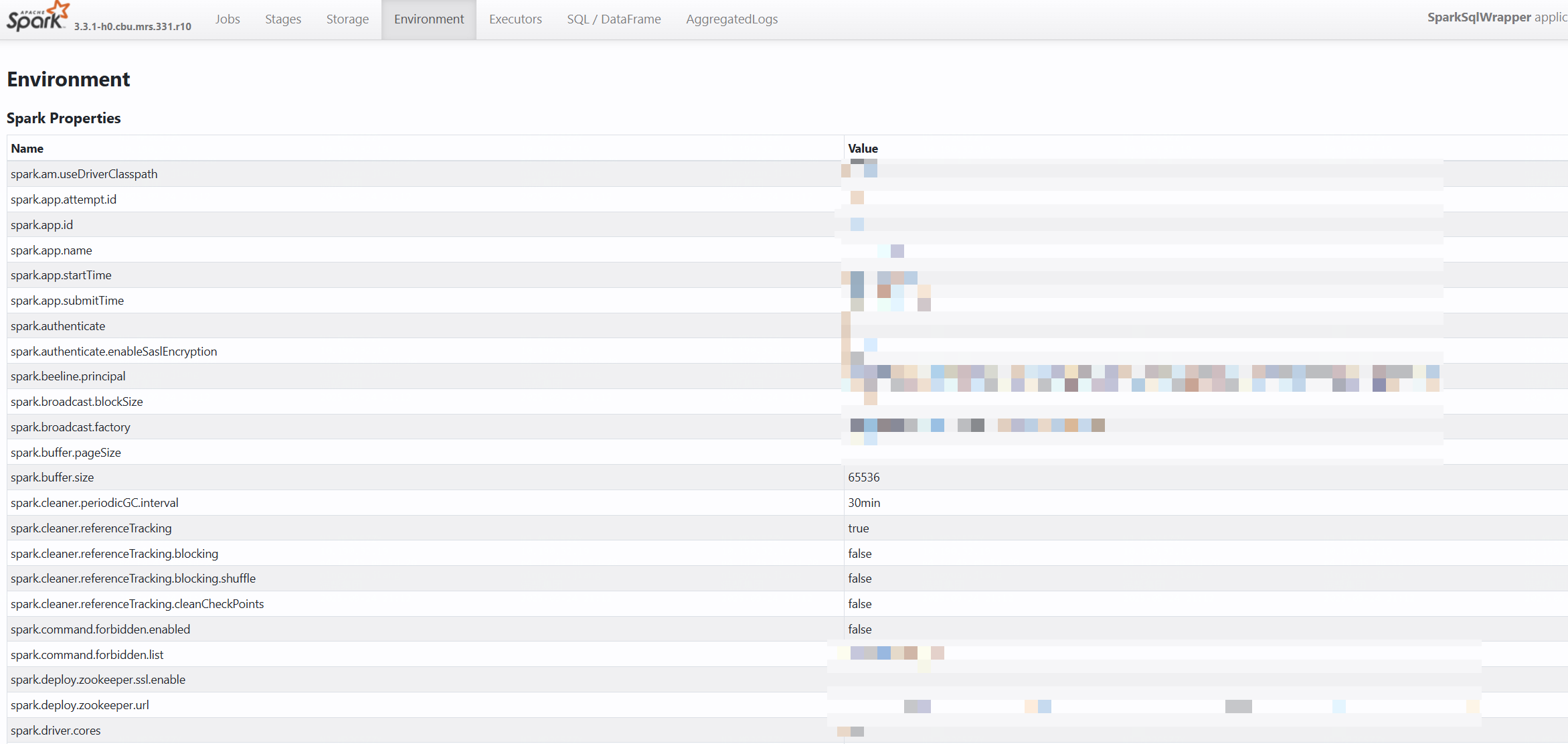Select the Environment tab

pyautogui.click(x=429, y=19)
